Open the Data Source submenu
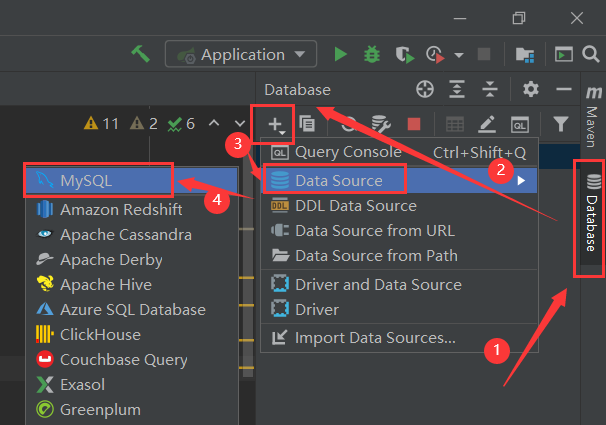Image resolution: width=606 pixels, height=425 pixels. (399, 180)
